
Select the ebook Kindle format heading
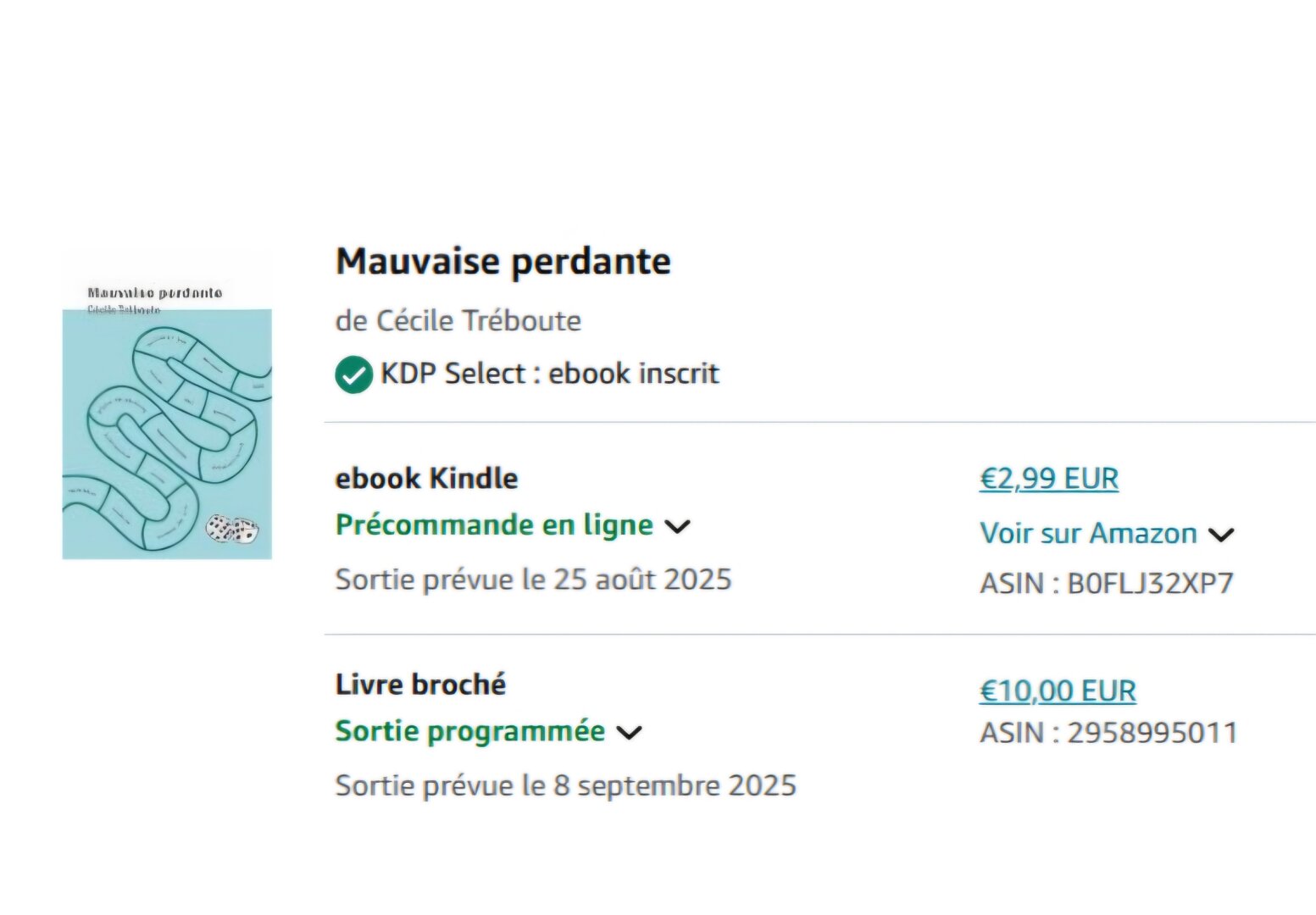click(x=426, y=479)
